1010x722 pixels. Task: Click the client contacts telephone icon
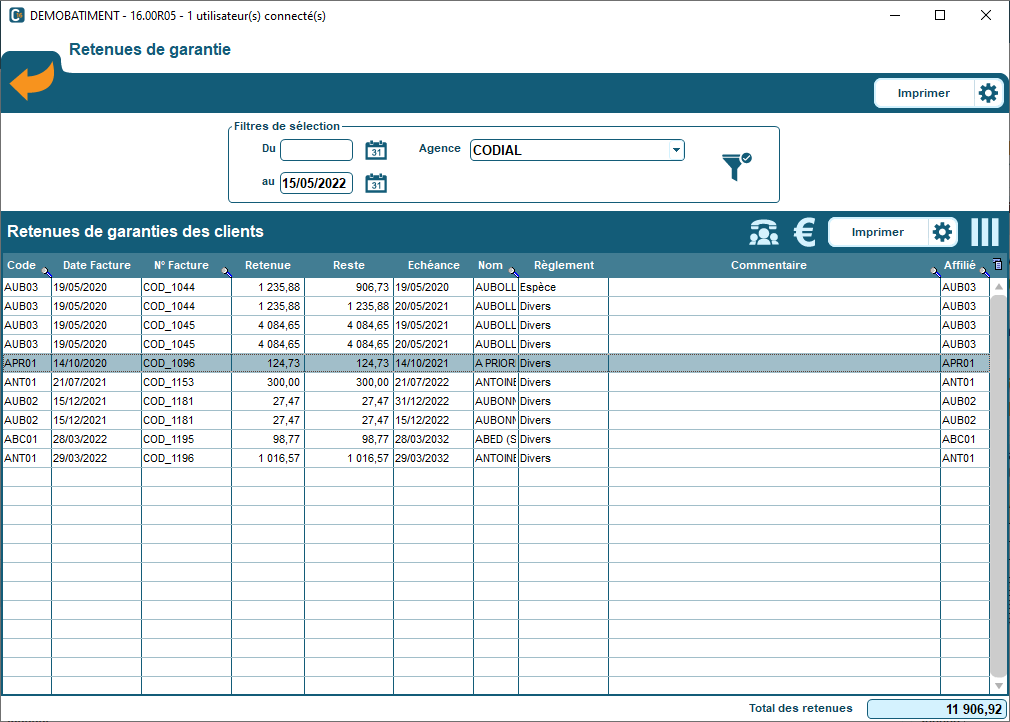coord(764,233)
